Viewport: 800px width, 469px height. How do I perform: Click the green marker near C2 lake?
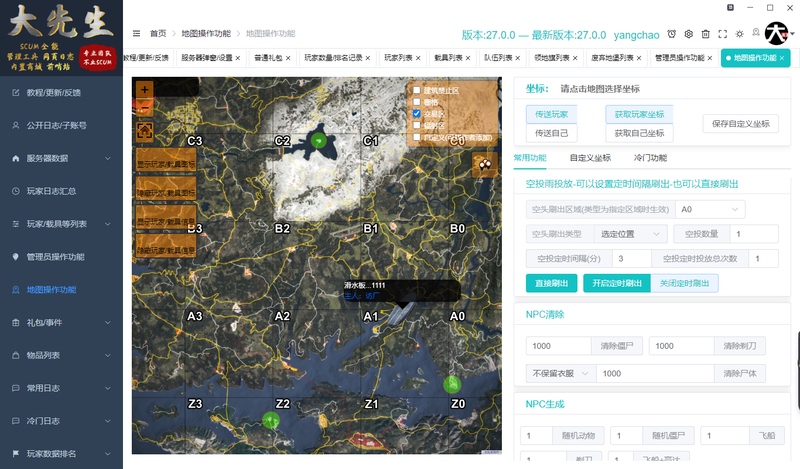click(319, 140)
